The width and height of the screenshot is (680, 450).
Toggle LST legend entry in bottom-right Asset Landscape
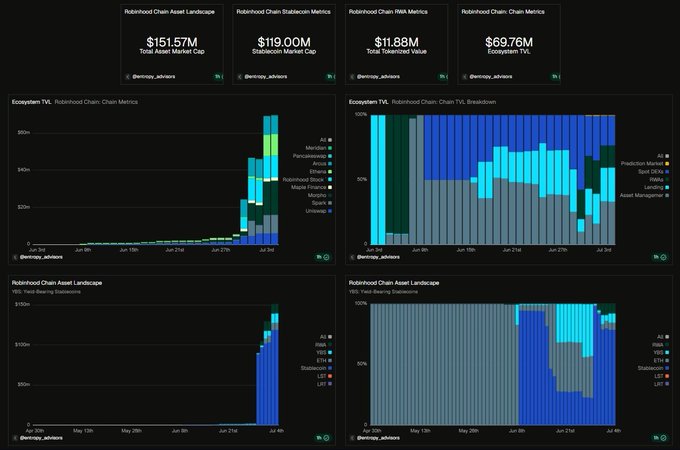661,376
